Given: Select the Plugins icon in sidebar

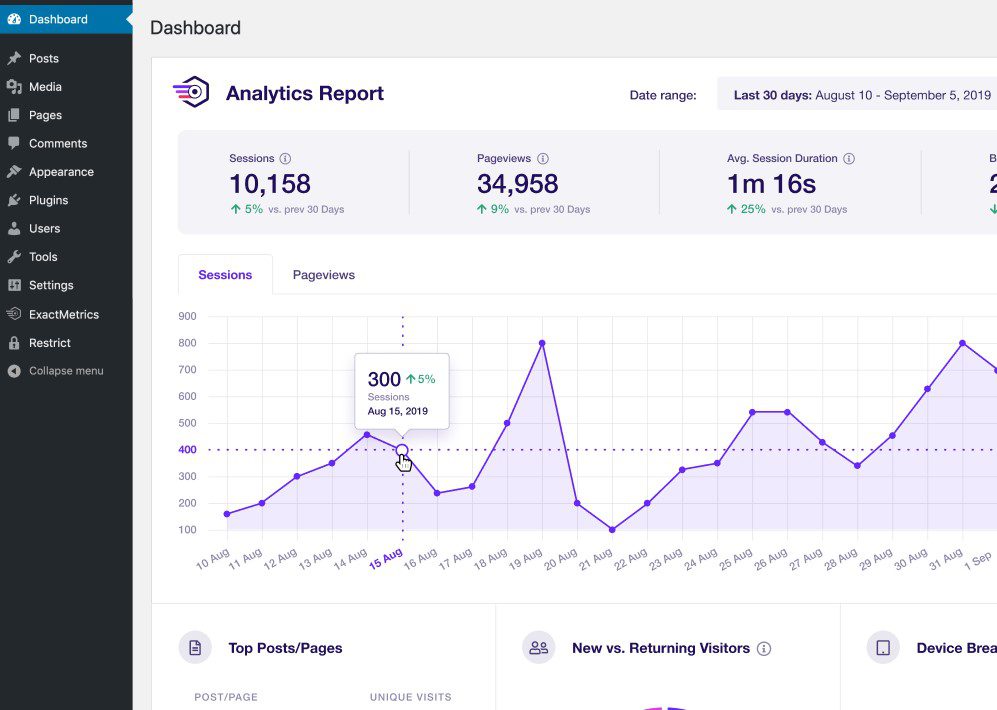Looking at the screenshot, I should click(x=16, y=200).
